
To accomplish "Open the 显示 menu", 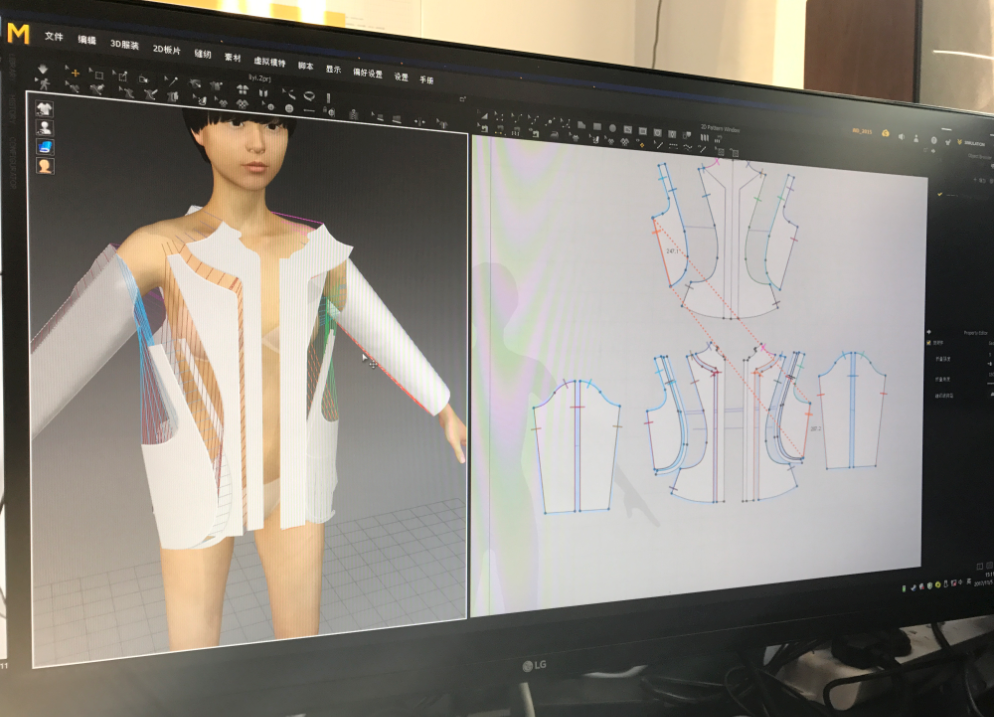I will pos(333,69).
